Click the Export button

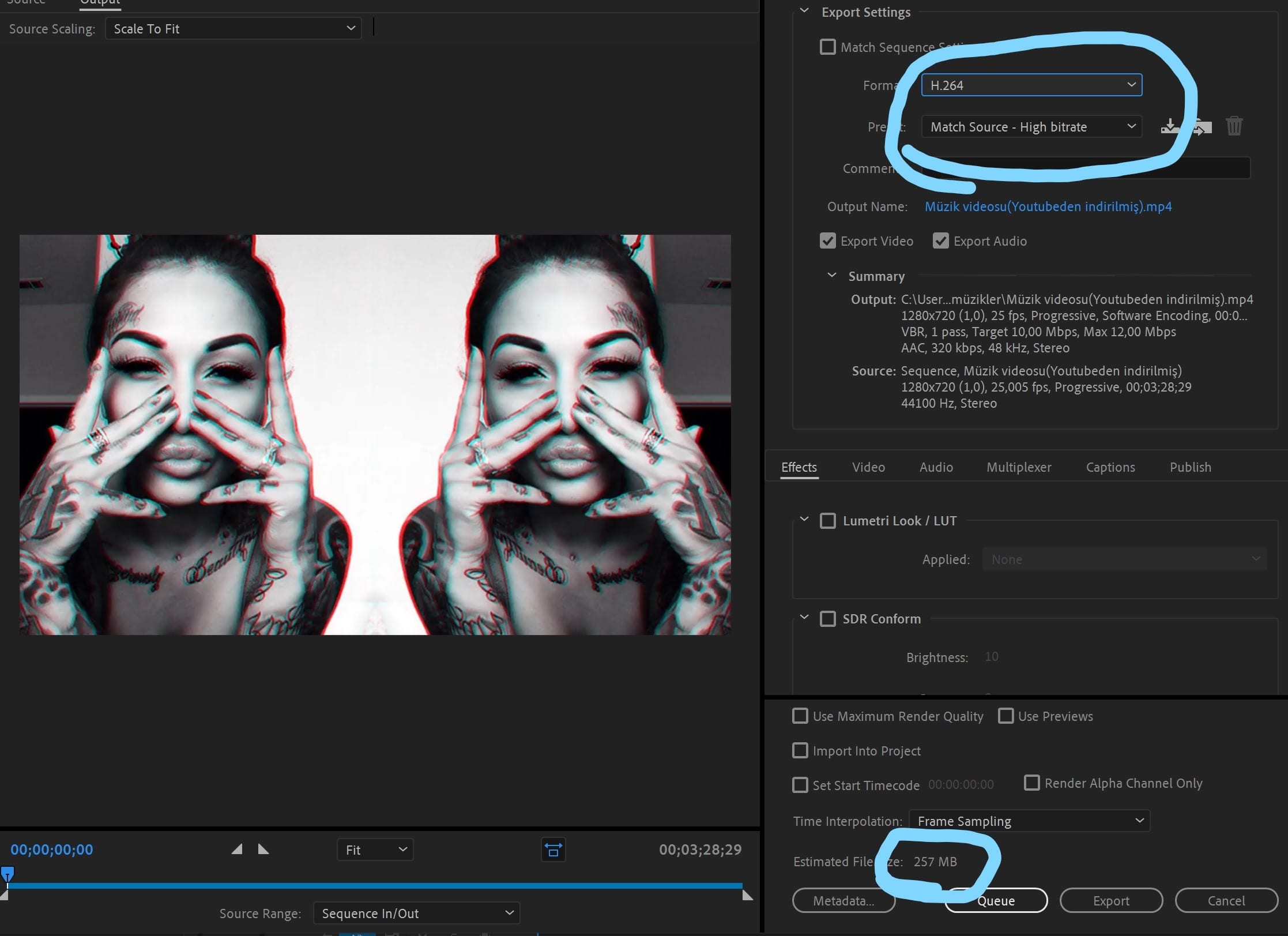(1110, 901)
